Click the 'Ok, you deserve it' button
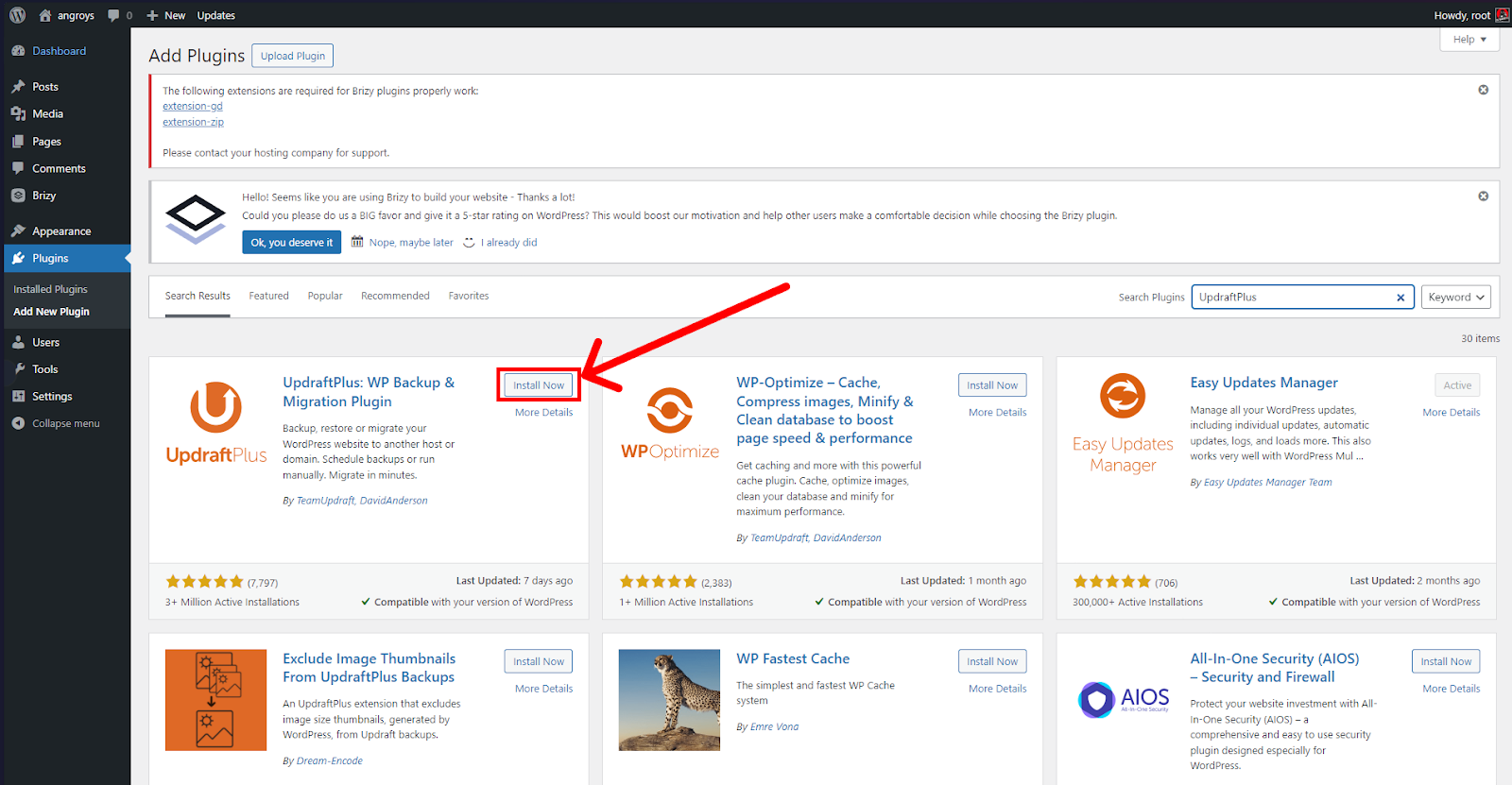 (x=291, y=243)
